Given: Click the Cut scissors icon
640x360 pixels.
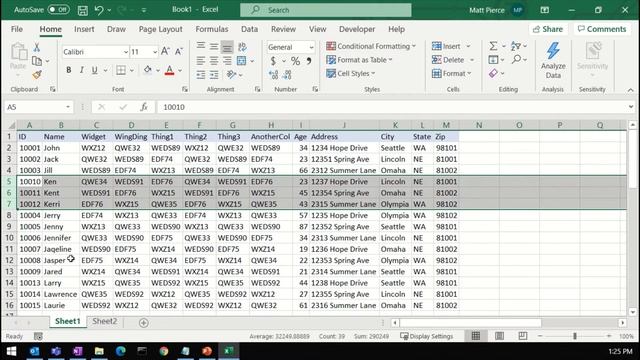Looking at the screenshot, I should tap(37, 47).
